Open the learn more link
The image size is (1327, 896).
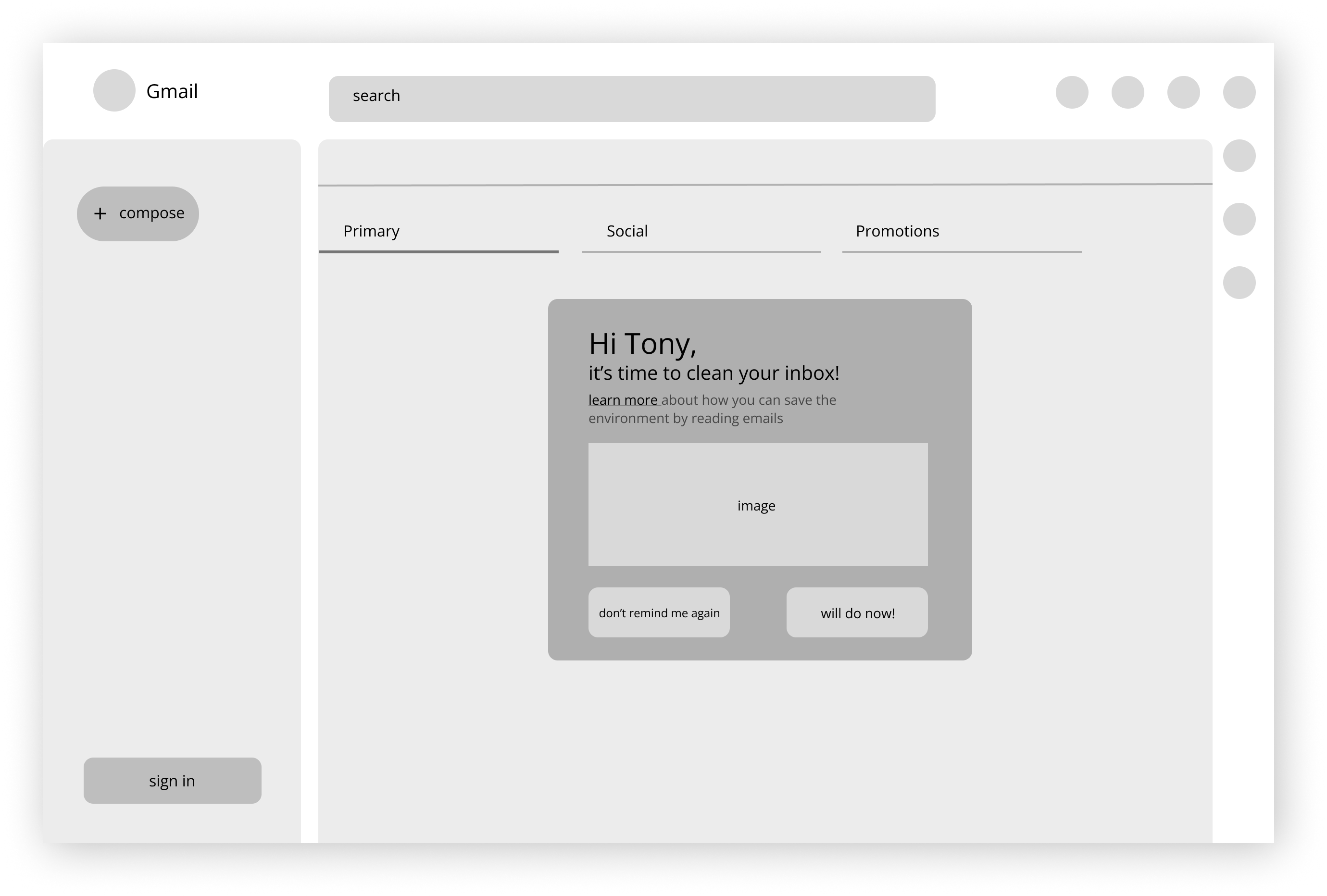623,400
